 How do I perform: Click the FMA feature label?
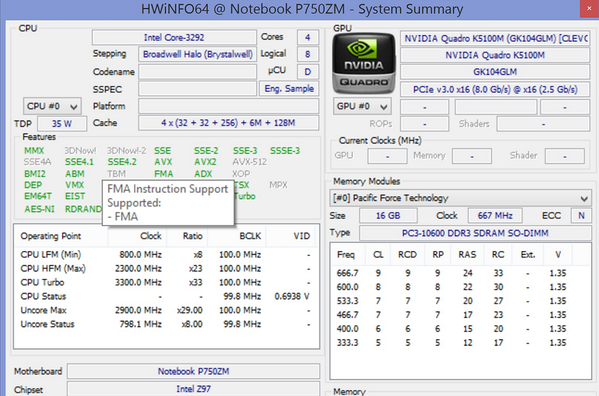coord(164,174)
